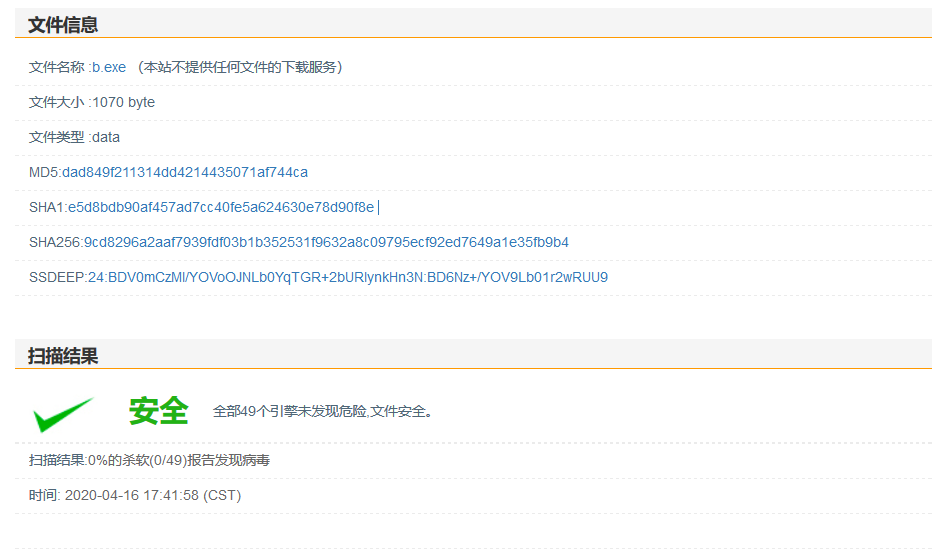
Task: Select the SSDEEP value starting 24:BDV0mCzMl
Action: (x=348, y=277)
